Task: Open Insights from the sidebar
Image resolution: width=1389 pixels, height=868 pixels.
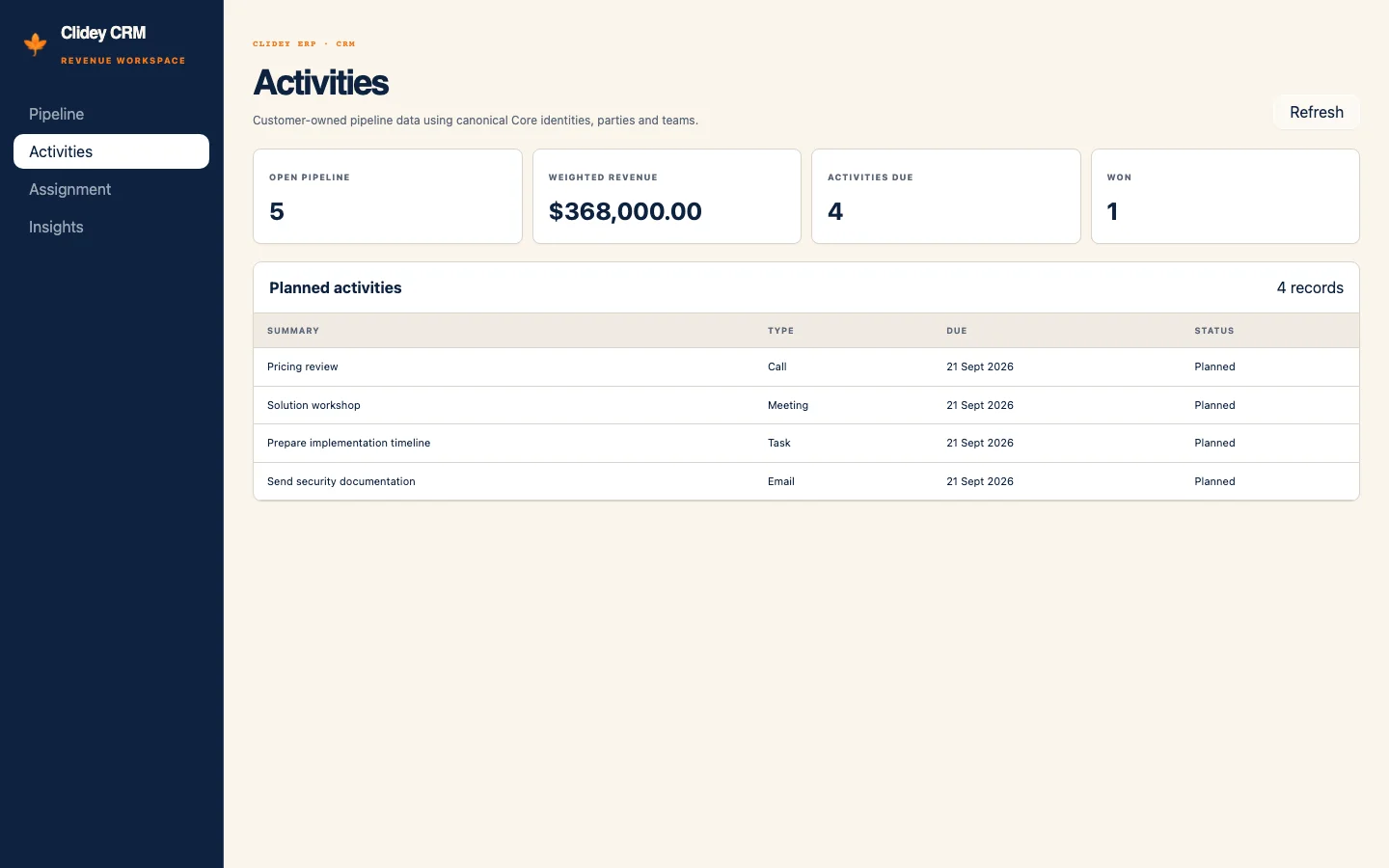Action: pos(111,227)
